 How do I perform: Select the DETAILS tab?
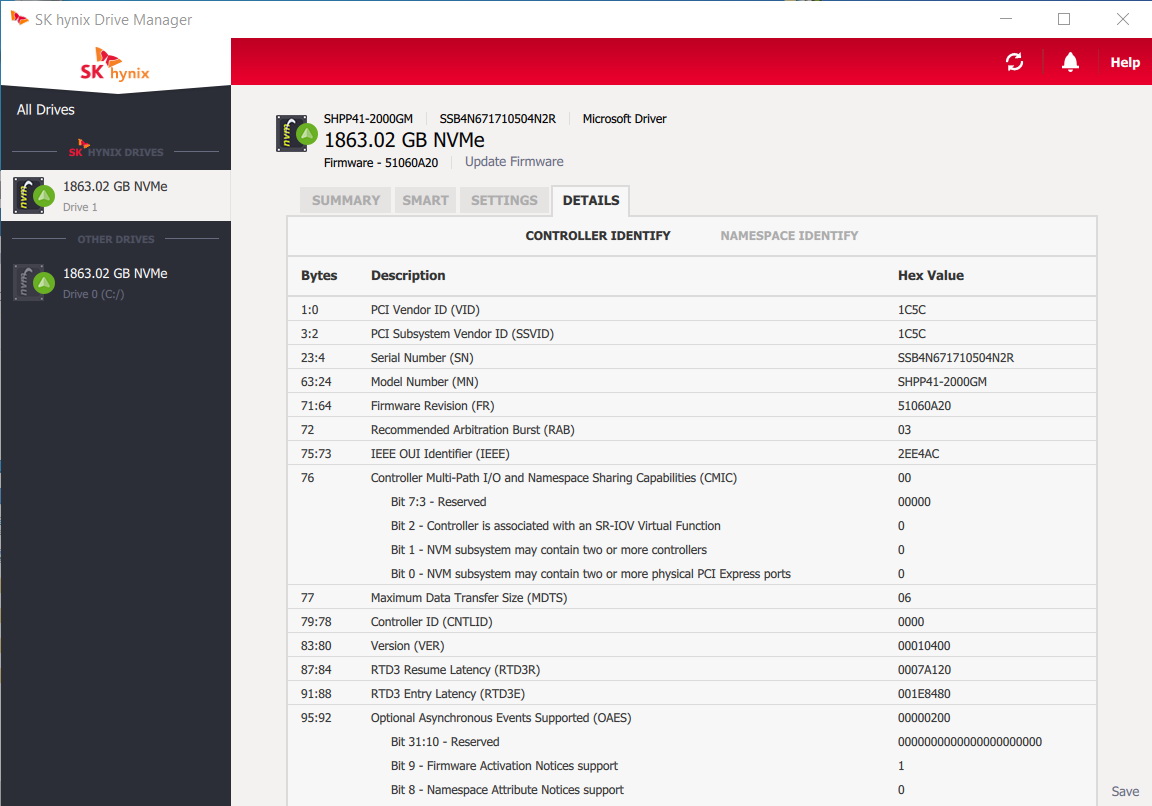coord(591,200)
